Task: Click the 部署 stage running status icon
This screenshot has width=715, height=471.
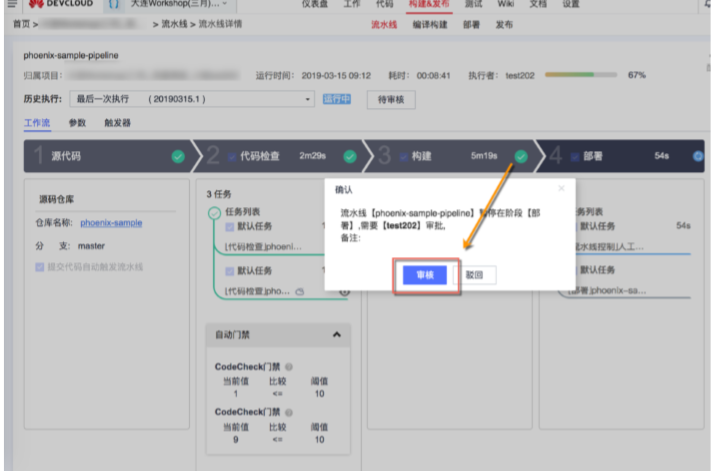Action: (698, 156)
